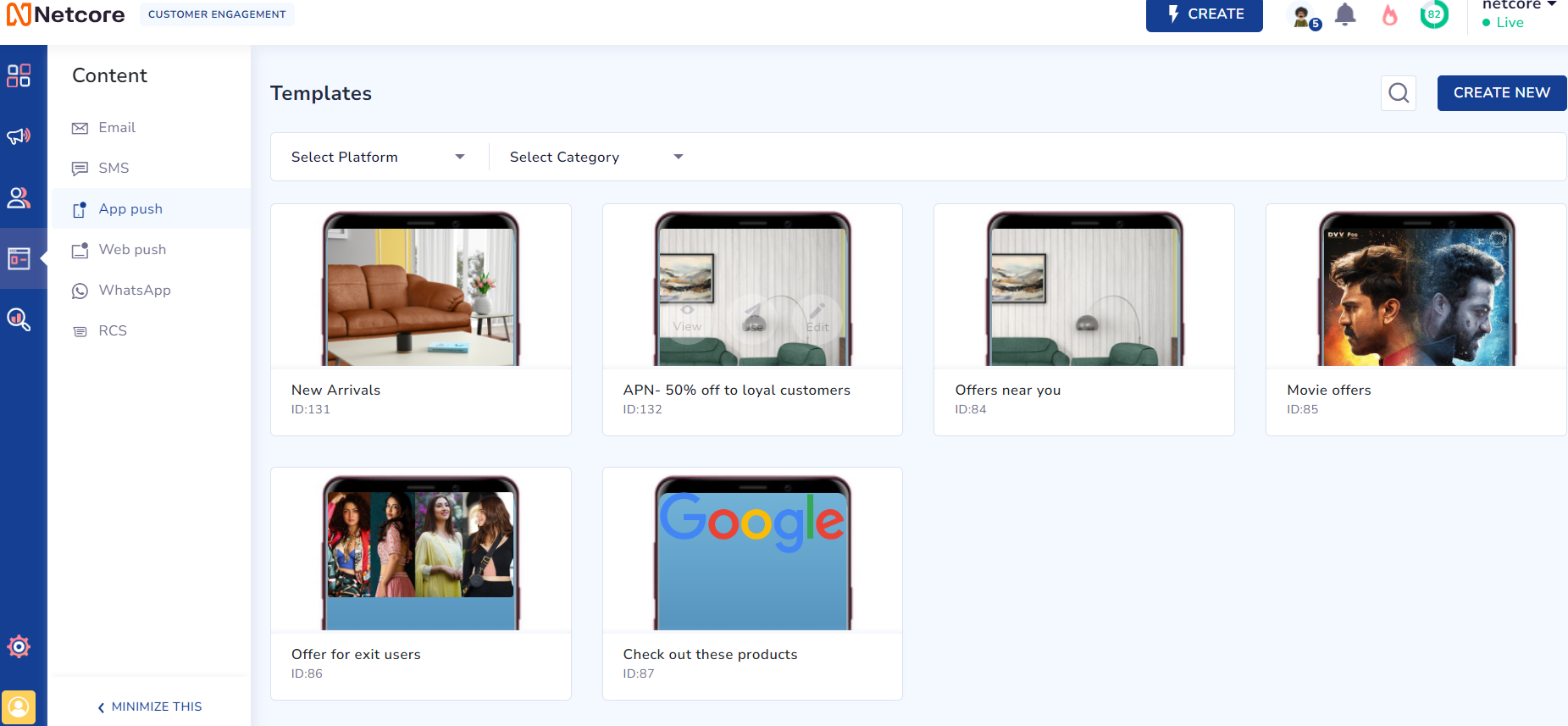Open the Offers near you template thumbnail
1568x726 pixels.
click(1084, 288)
